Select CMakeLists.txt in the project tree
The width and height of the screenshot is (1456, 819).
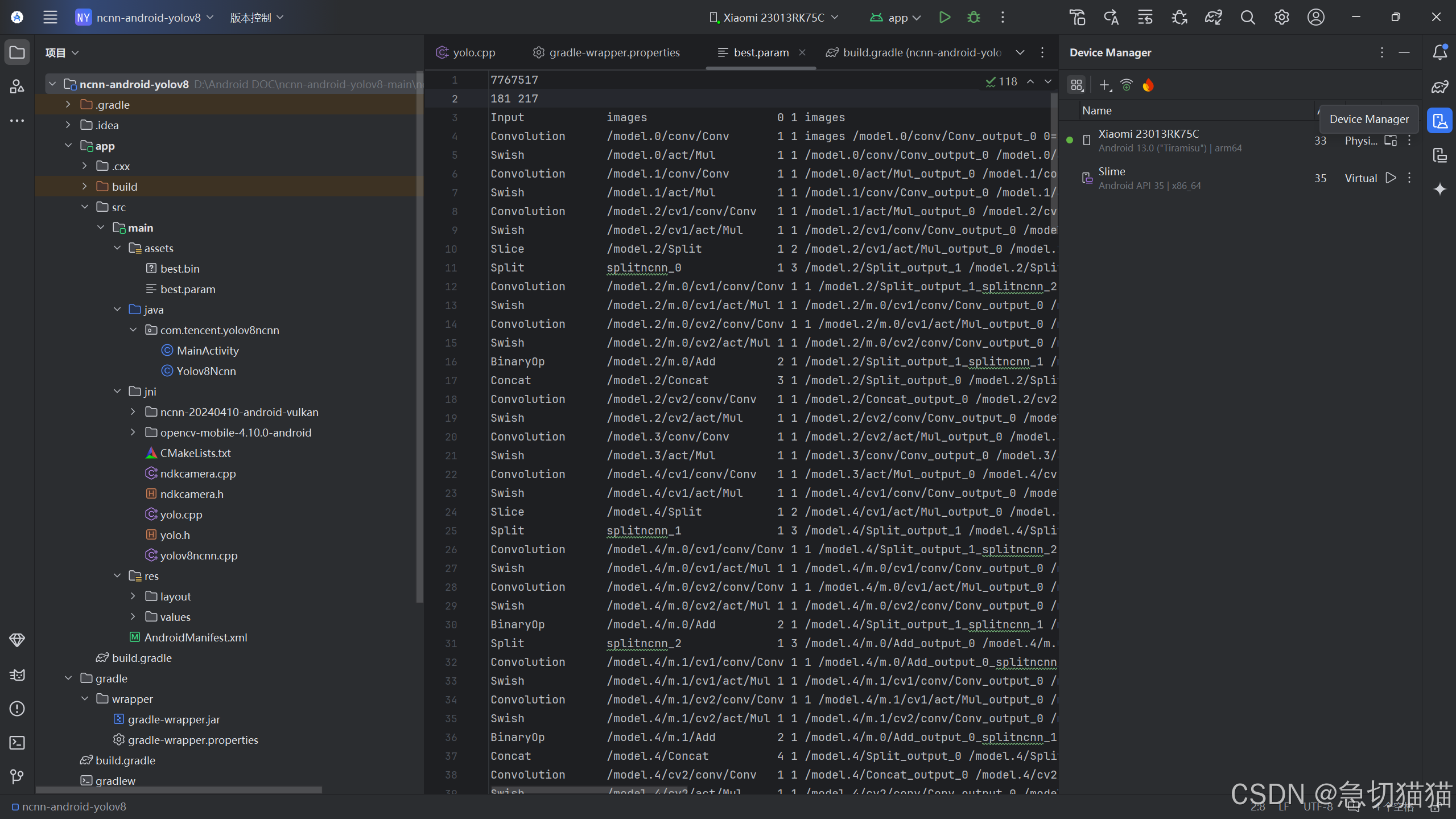tap(195, 453)
